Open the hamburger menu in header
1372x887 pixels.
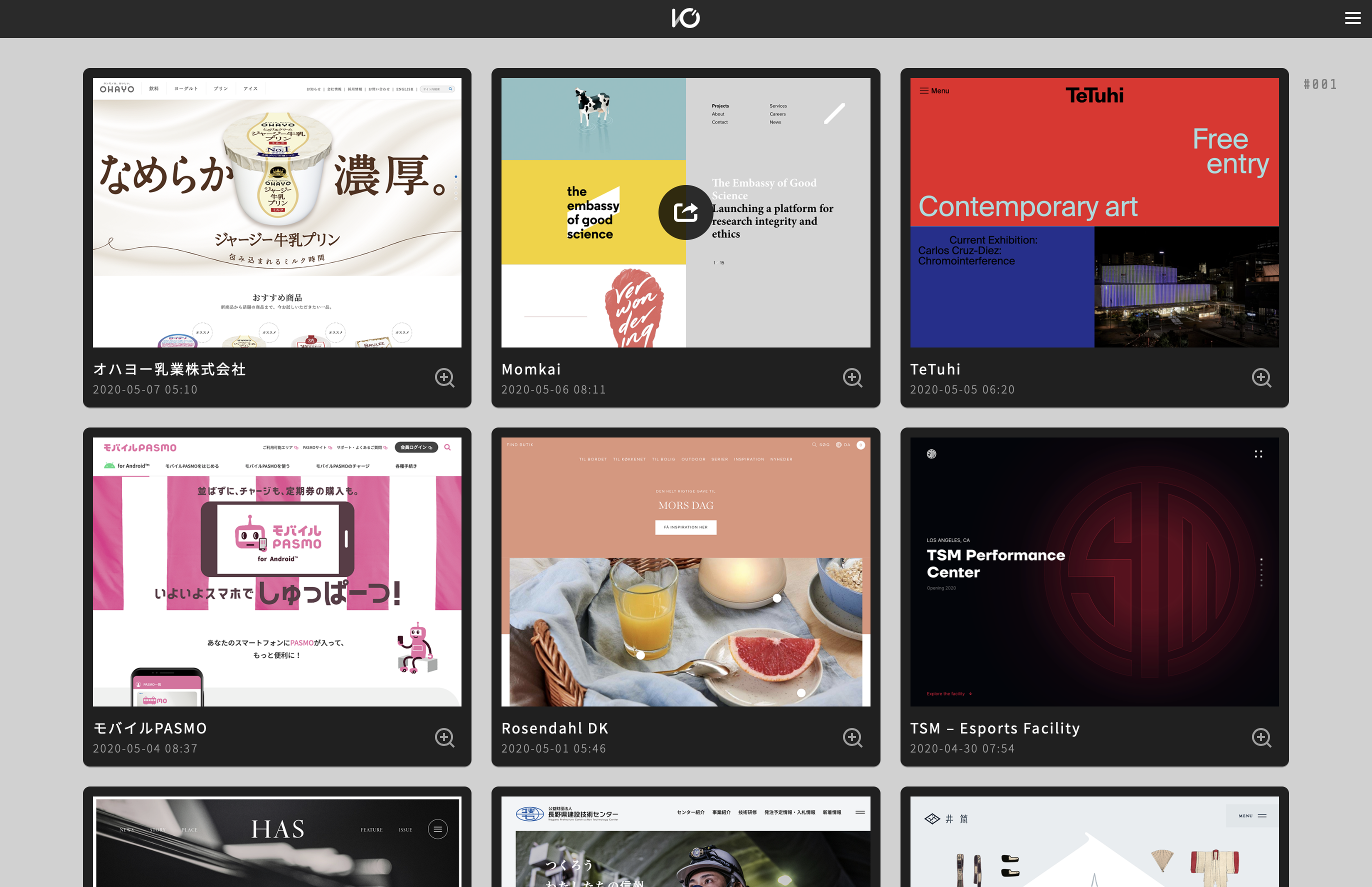click(x=1352, y=18)
